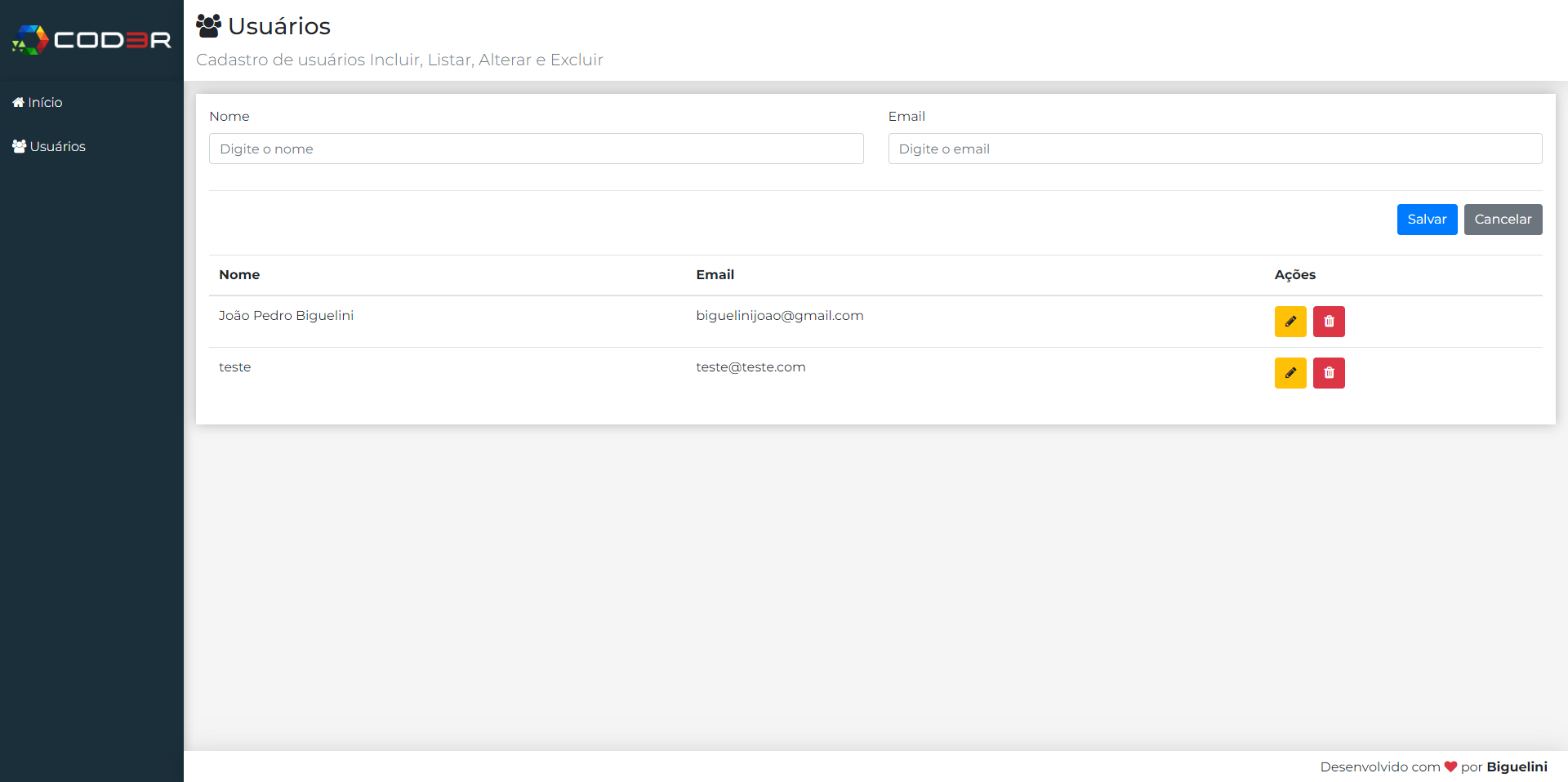The width and height of the screenshot is (1568, 782).
Task: Select the home icon beside Início
Action: pos(19,102)
